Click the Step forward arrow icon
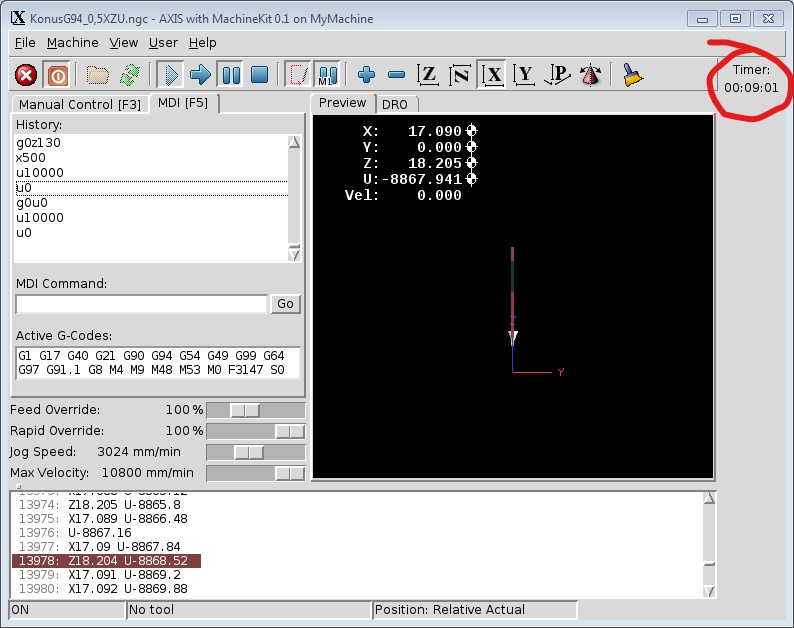Screen dimensions: 794x628 tap(200, 75)
